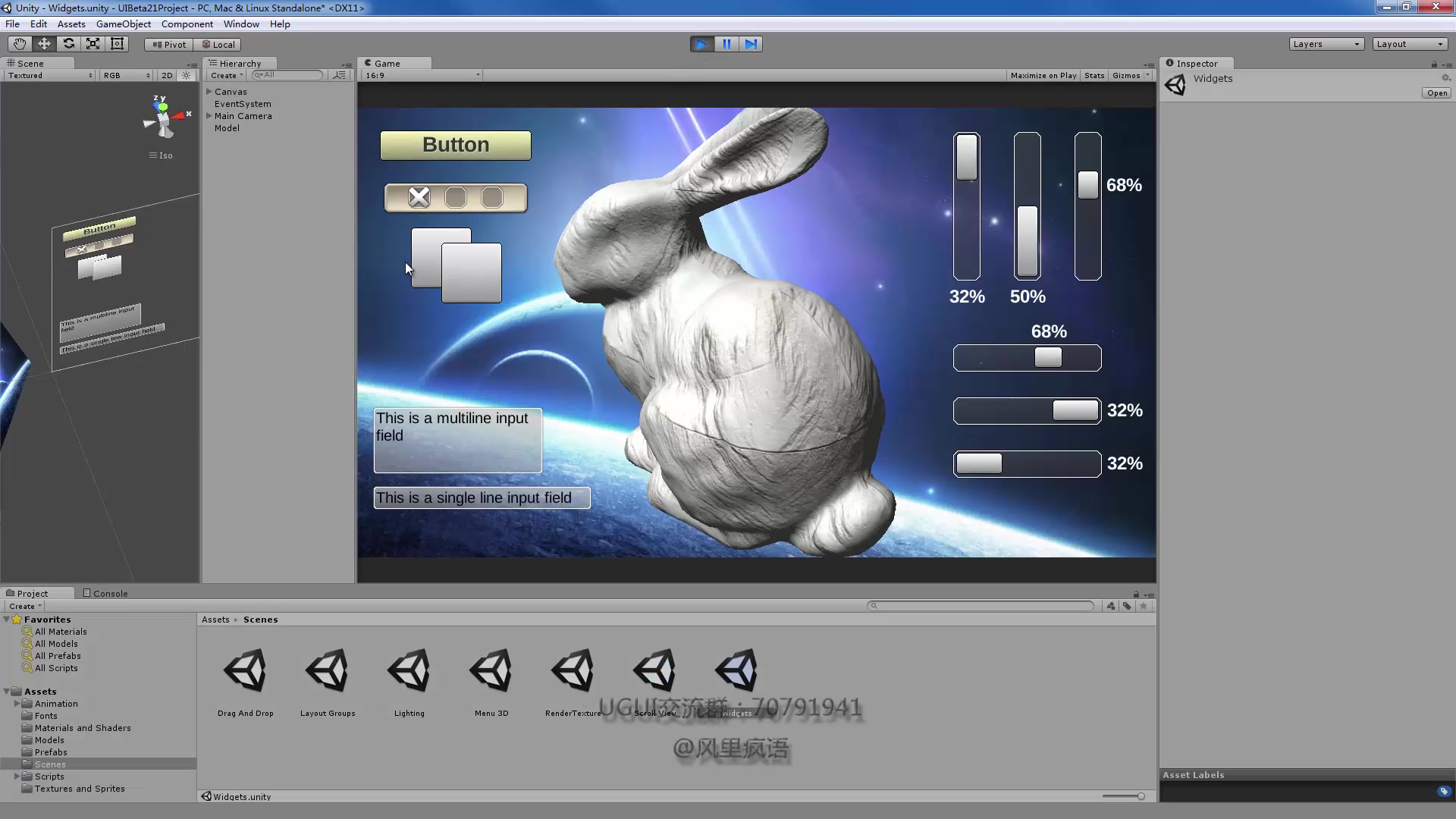Open RGB render mode dropdown
Screen dimensions: 1456x819
pyautogui.click(x=126, y=76)
